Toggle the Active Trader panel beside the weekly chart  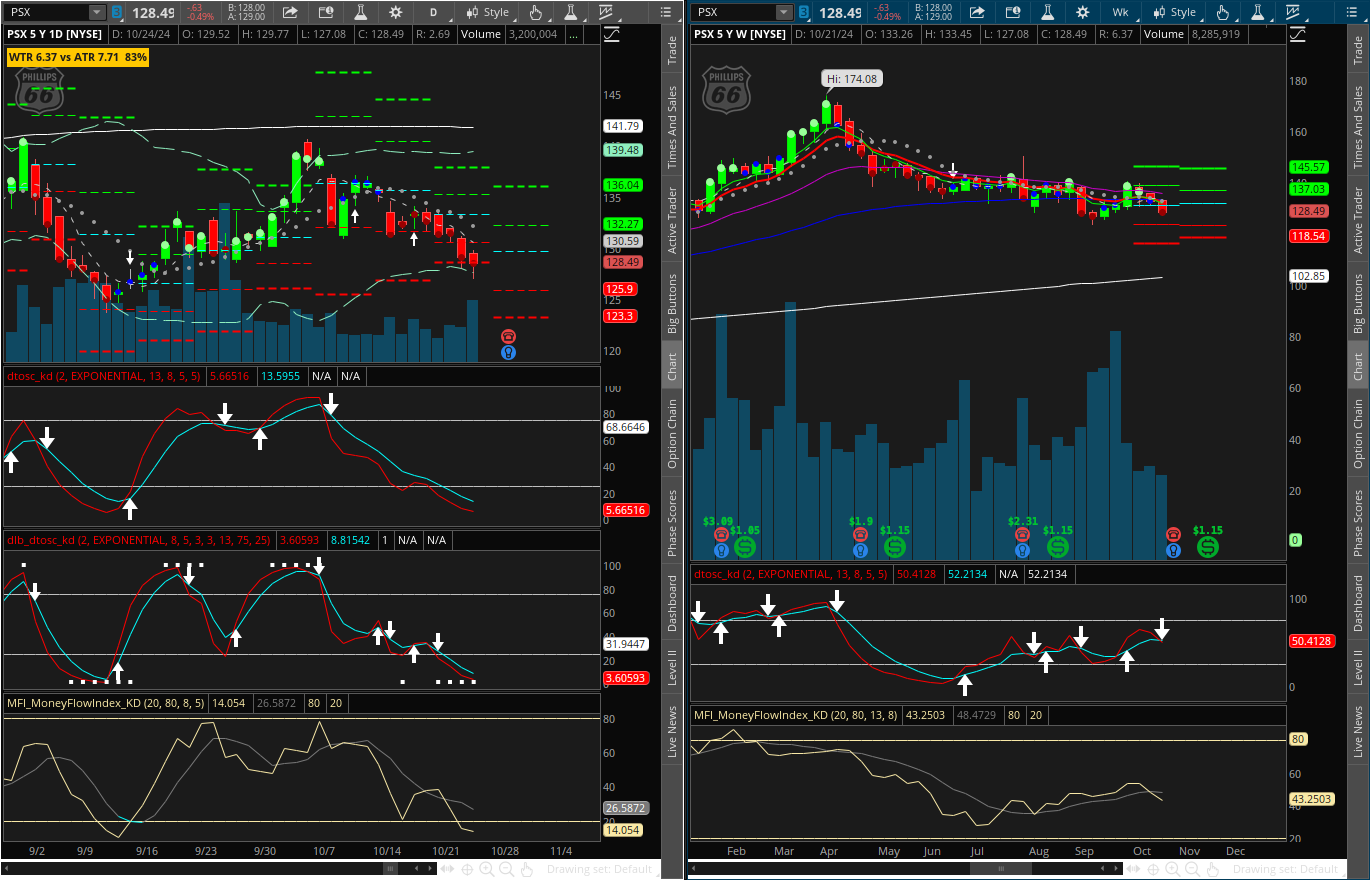(x=1358, y=220)
